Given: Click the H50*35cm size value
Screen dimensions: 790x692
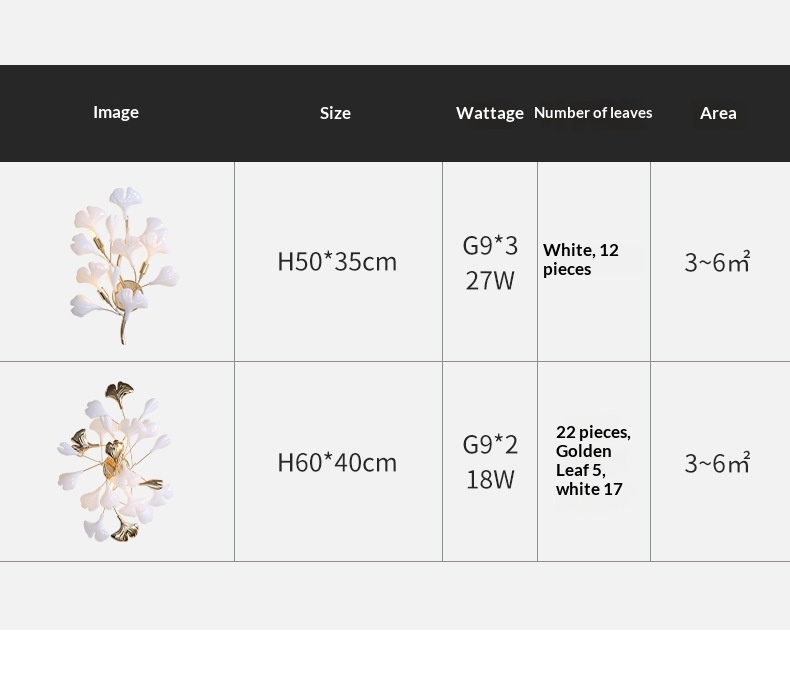Looking at the screenshot, I should click(x=337, y=261).
